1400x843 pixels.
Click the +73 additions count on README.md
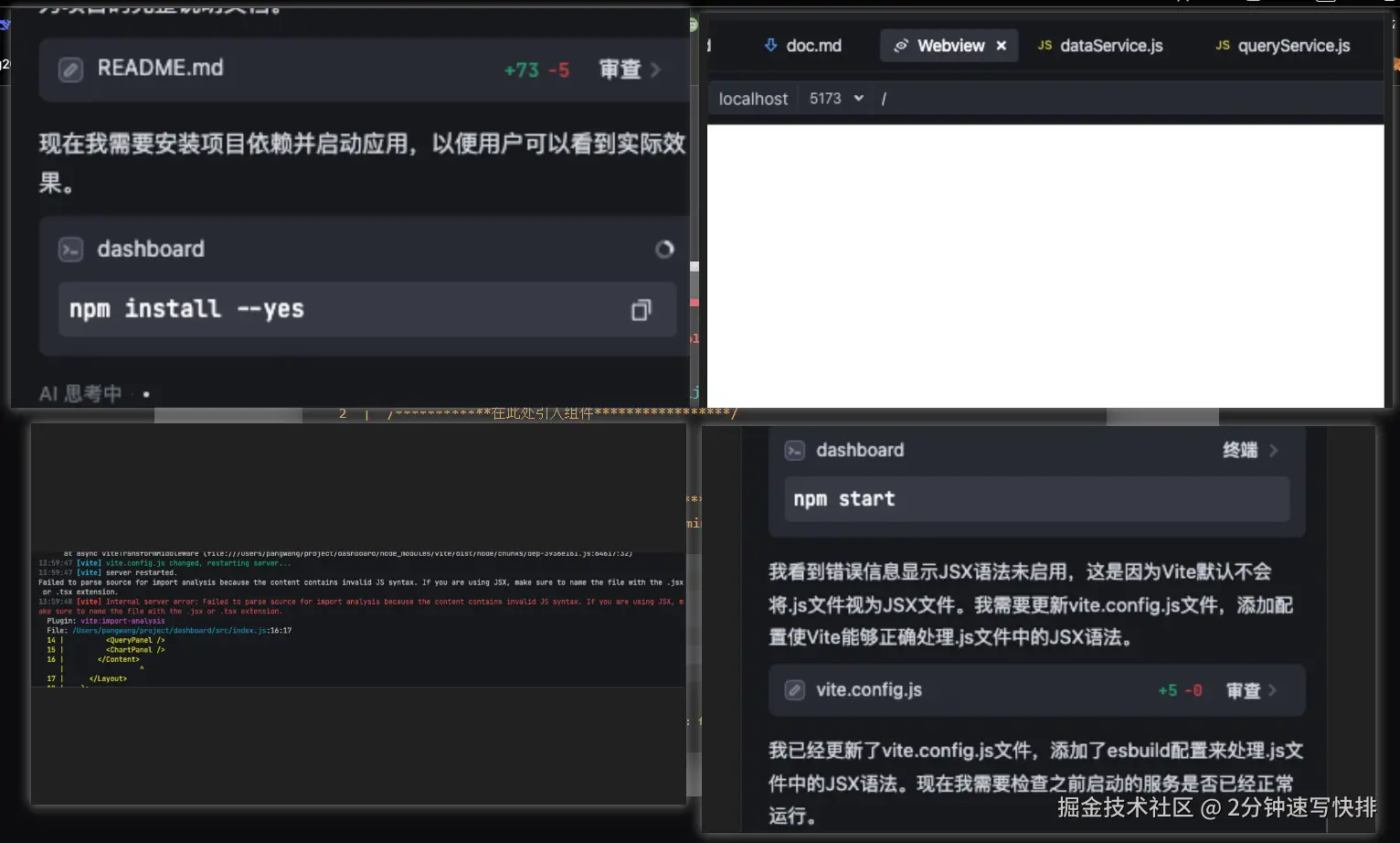(521, 70)
